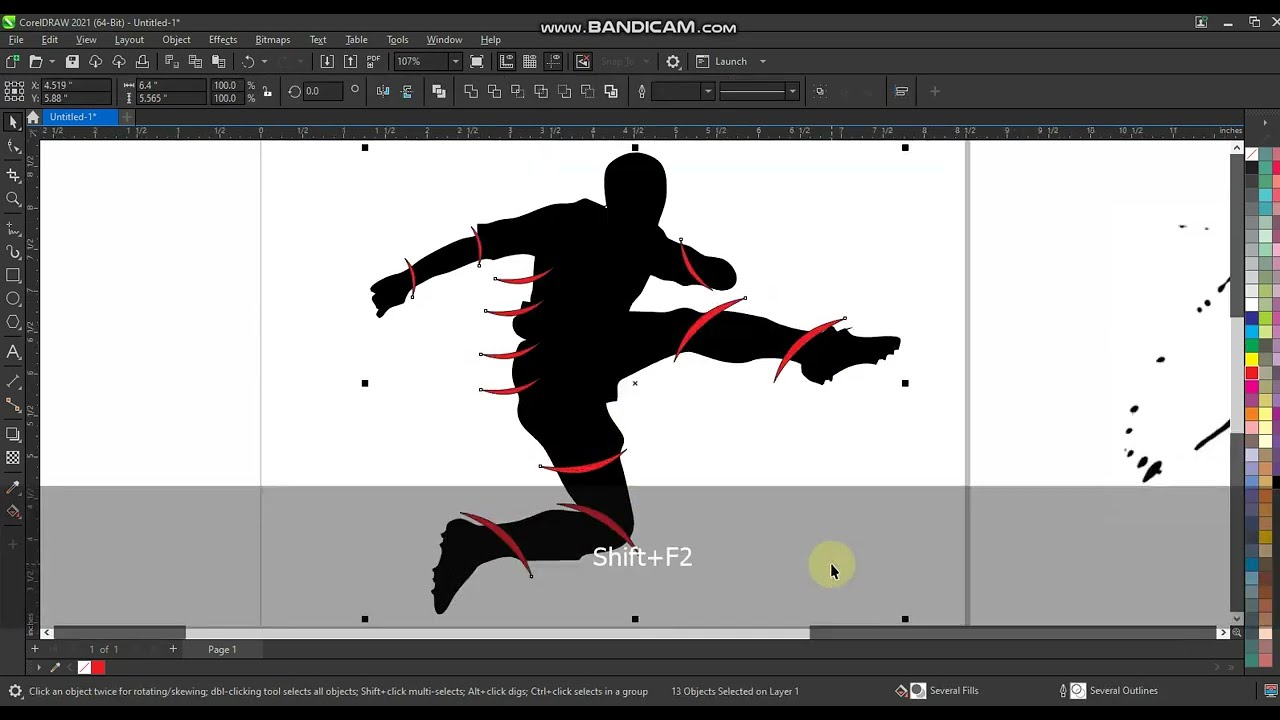
Task: Pick the yellow swatch in color palette
Action: (1251, 360)
